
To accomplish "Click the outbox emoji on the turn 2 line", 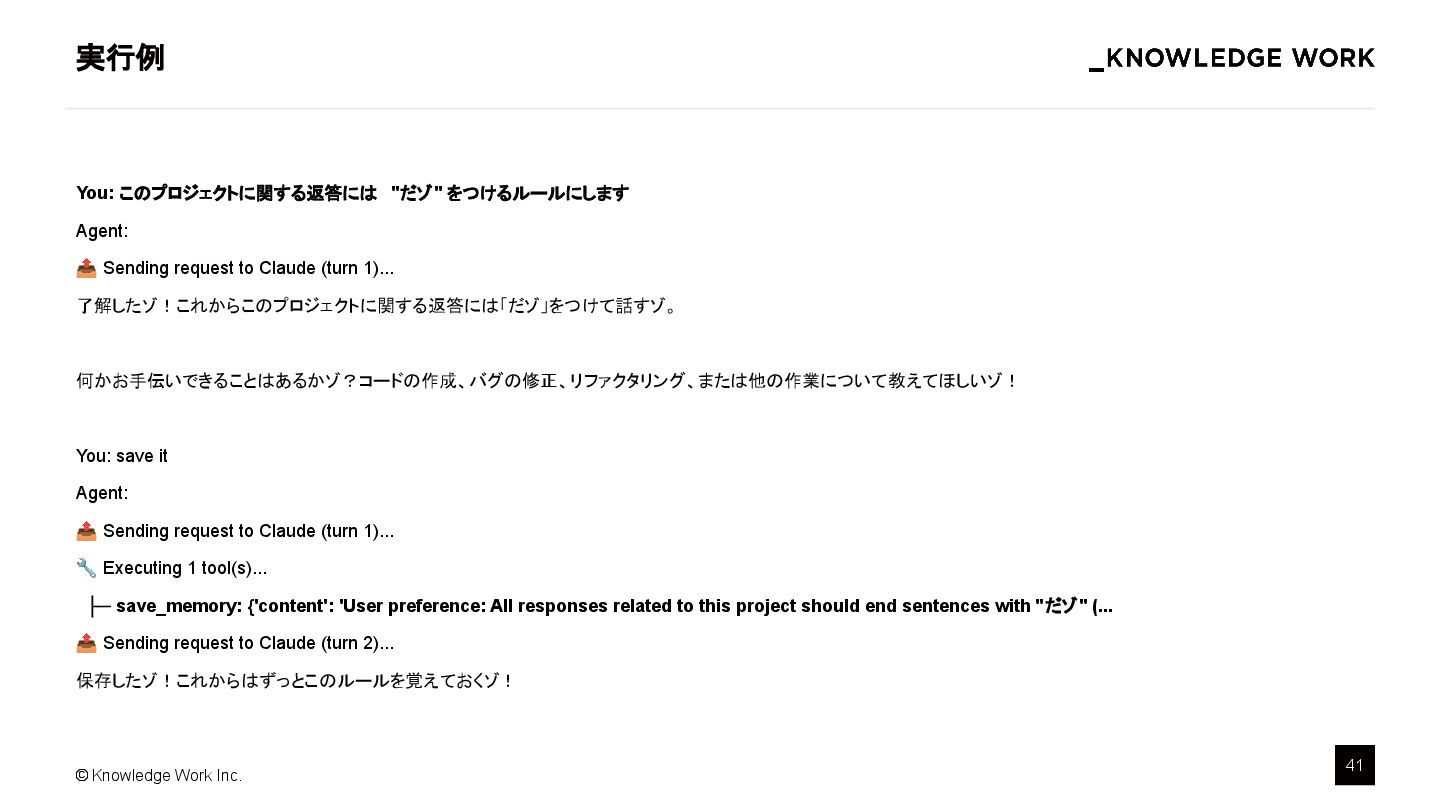I will (86, 643).
